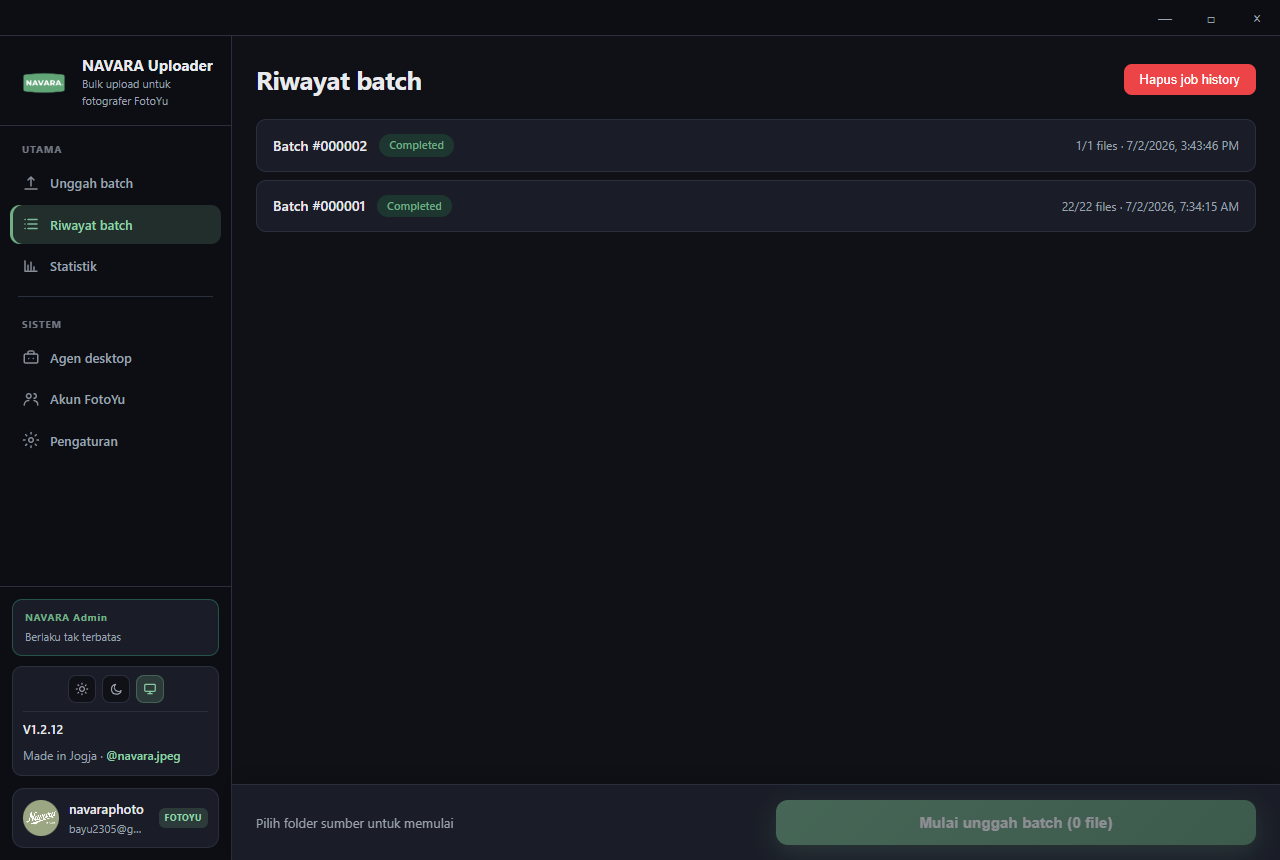Click the Completed badge on Batch #000001
Screen dimensions: 1280x860
(414, 206)
